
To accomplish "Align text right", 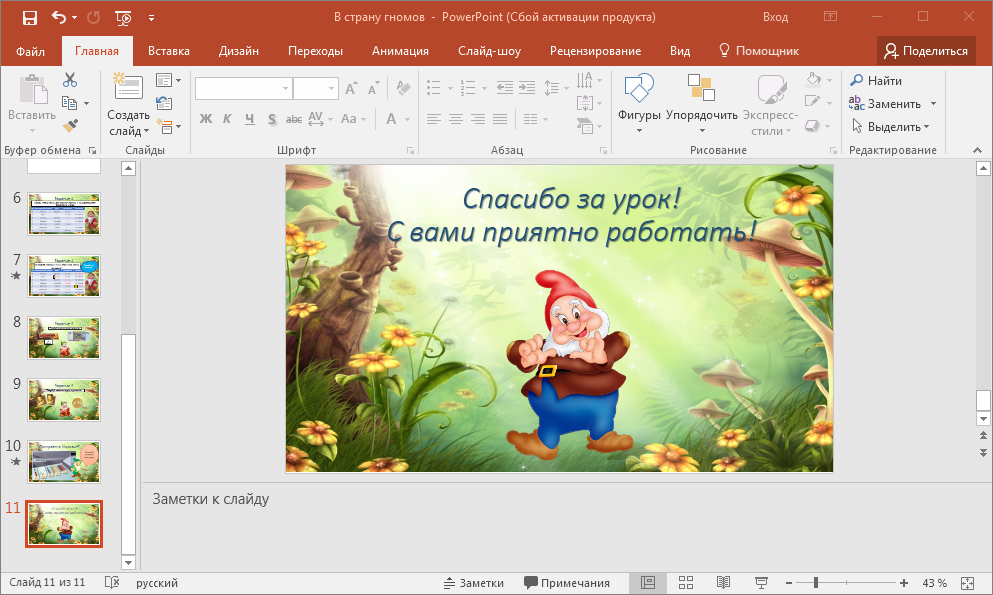I will [478, 118].
